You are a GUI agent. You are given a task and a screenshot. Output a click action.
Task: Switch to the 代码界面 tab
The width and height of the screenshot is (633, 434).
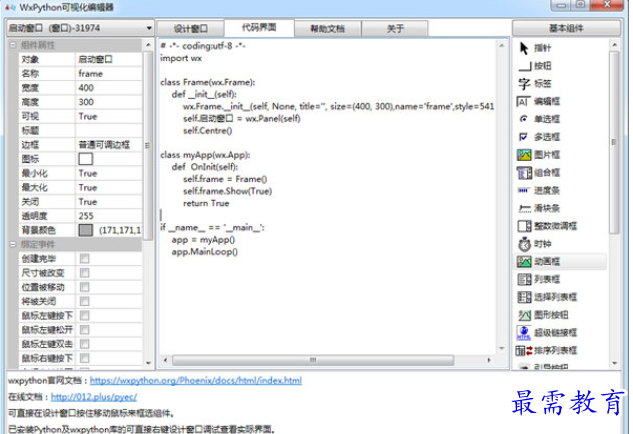pyautogui.click(x=259, y=27)
